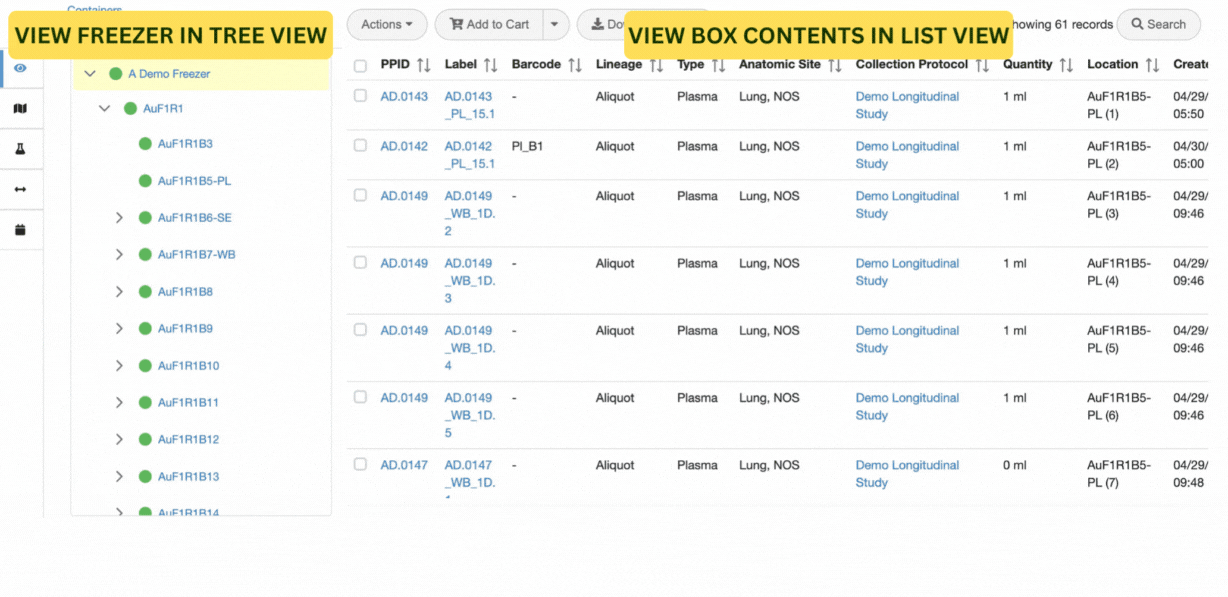Click green status dot of AuF1R1B3
Image resolution: width=1228 pixels, height=597 pixels.
point(144,144)
